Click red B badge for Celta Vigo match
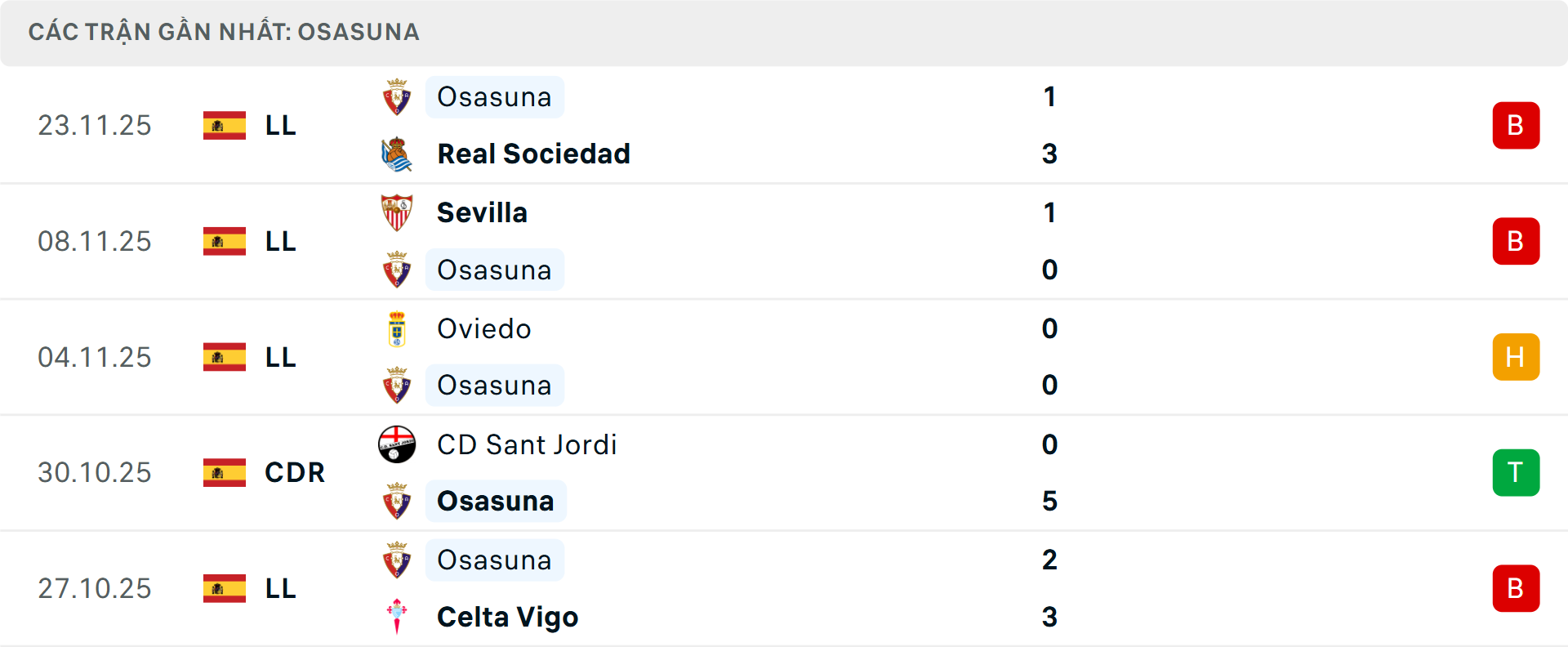The height and width of the screenshot is (647, 1568). 1516,588
